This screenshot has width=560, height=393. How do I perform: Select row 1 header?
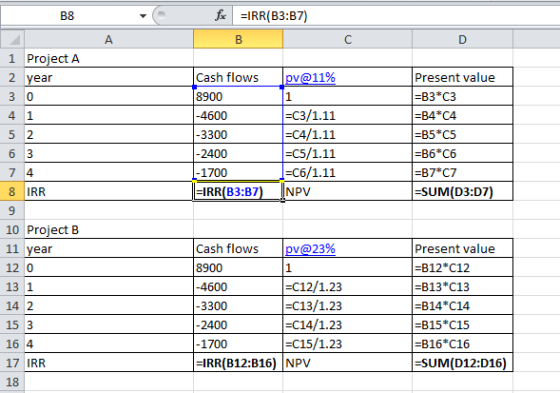click(12, 58)
